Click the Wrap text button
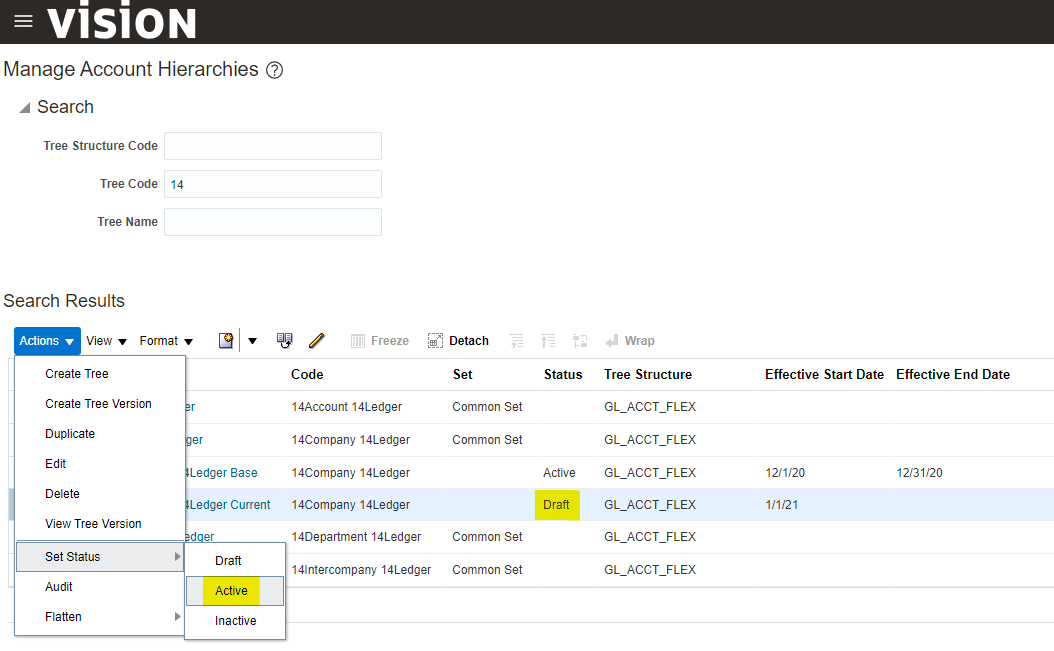This screenshot has height=651, width=1054. [630, 341]
